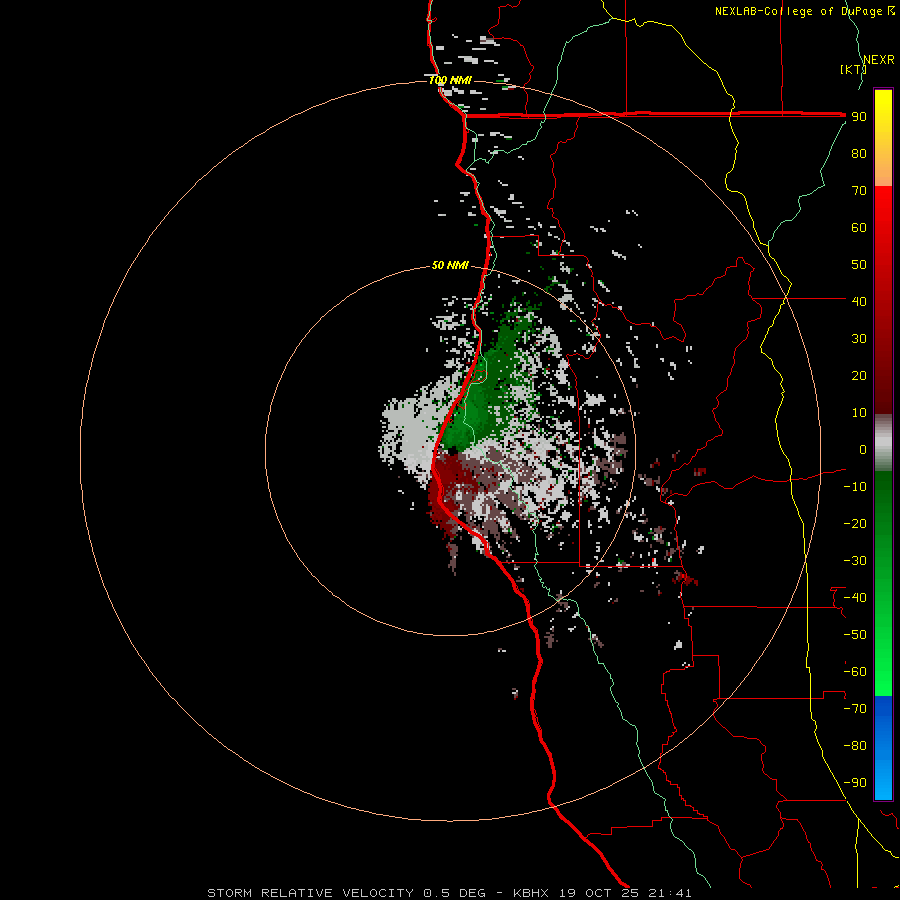Click the KBHX station identifier

(x=531, y=893)
